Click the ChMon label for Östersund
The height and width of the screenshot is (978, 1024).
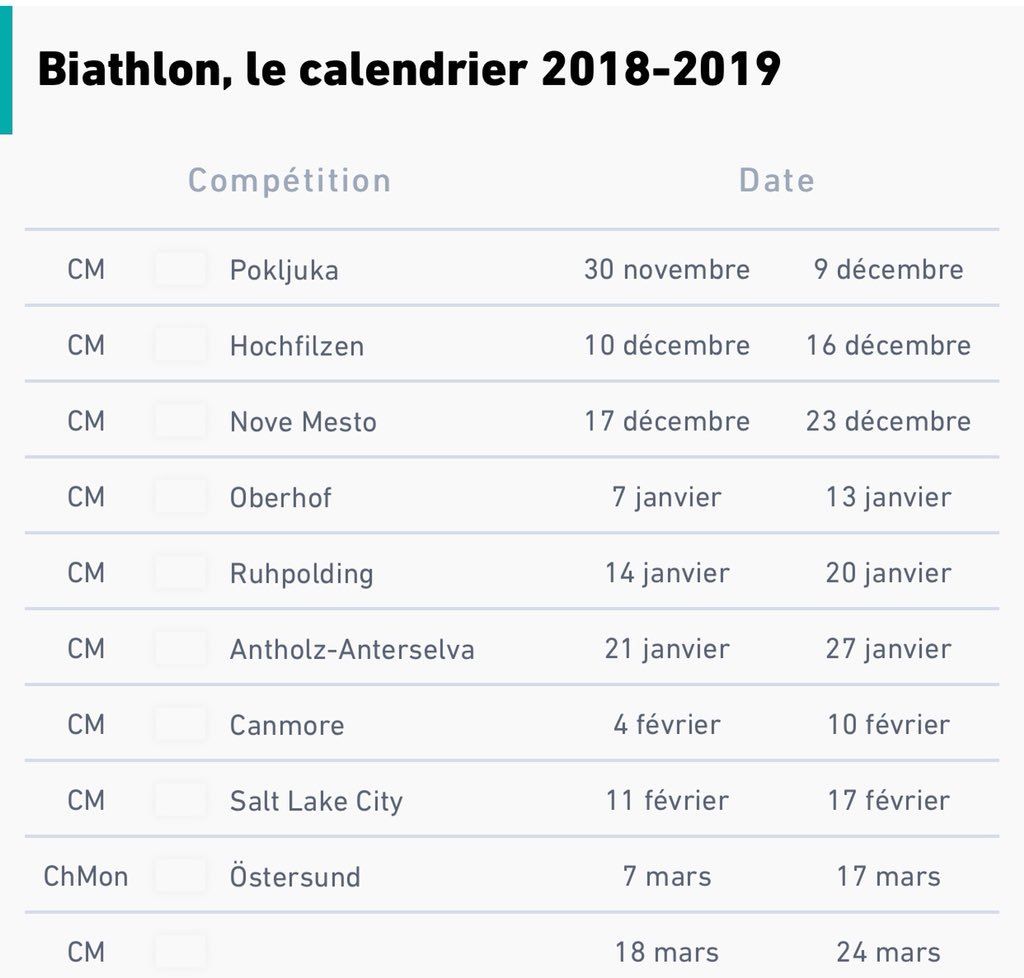point(86,877)
